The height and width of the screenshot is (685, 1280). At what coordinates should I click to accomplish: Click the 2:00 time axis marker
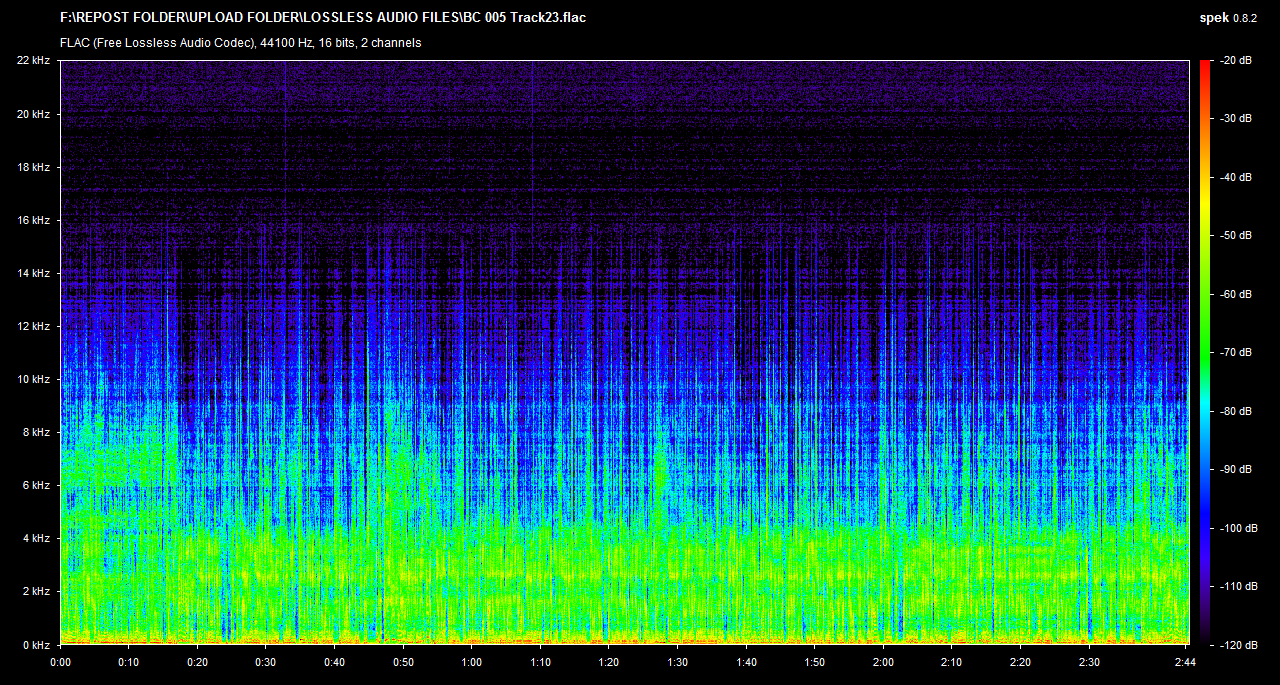pyautogui.click(x=883, y=662)
